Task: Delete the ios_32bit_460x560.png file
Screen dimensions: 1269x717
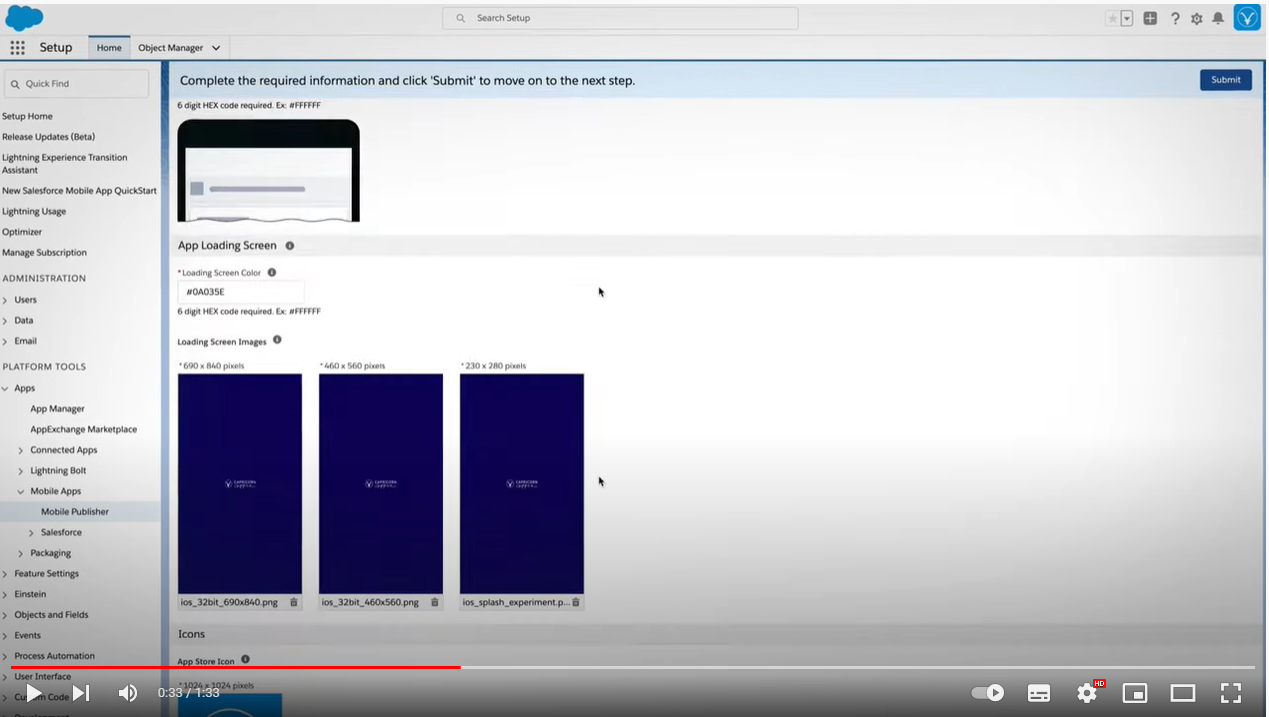Action: 435,602
